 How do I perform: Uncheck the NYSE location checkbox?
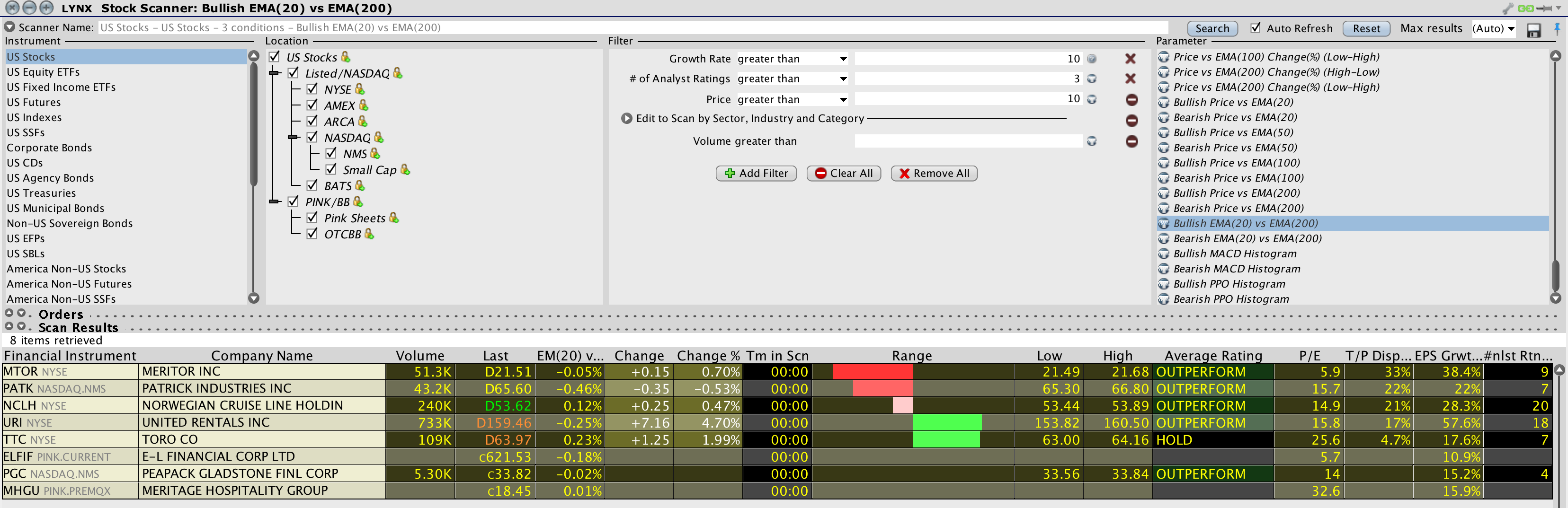312,89
